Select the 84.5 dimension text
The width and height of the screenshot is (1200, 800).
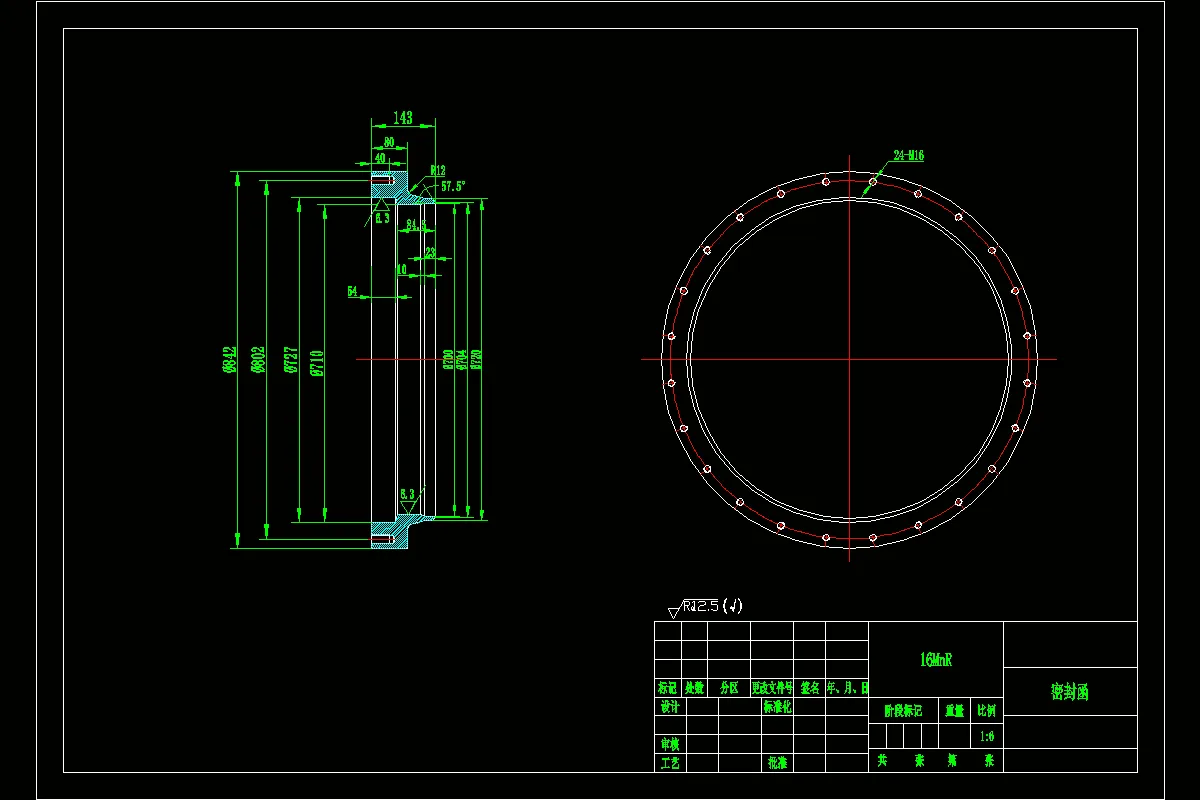pos(416,226)
